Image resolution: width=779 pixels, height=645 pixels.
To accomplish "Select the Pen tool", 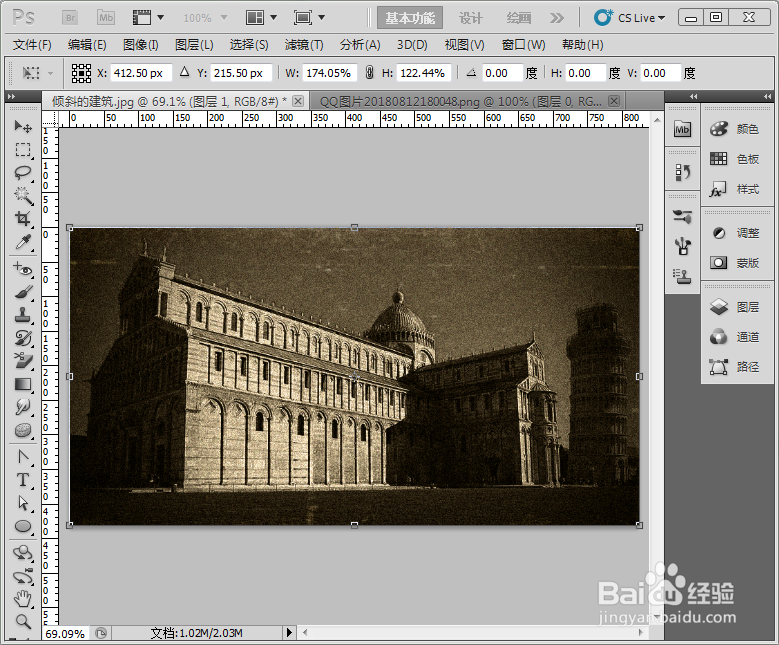I will [x=23, y=457].
